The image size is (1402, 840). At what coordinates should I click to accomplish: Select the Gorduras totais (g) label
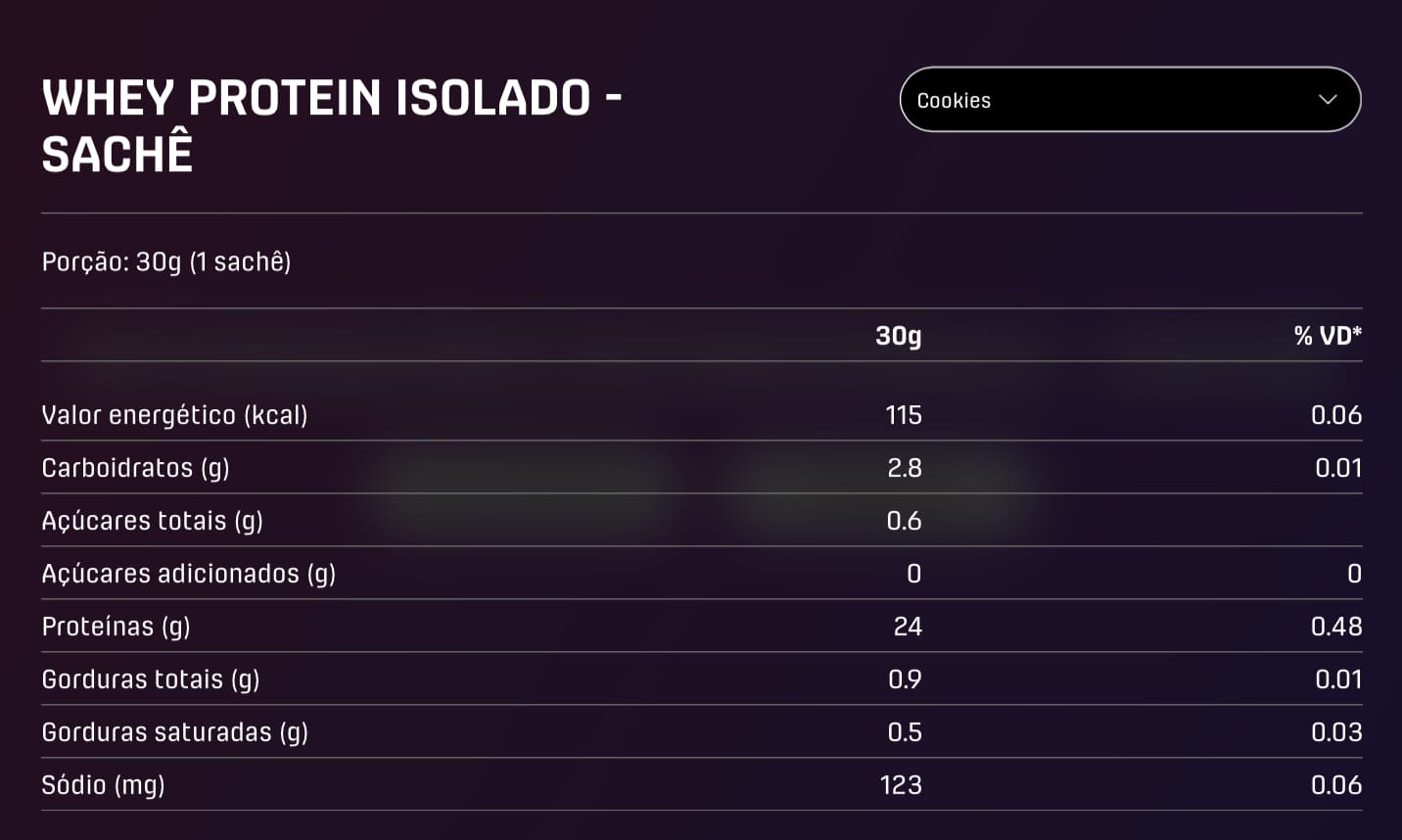[150, 679]
